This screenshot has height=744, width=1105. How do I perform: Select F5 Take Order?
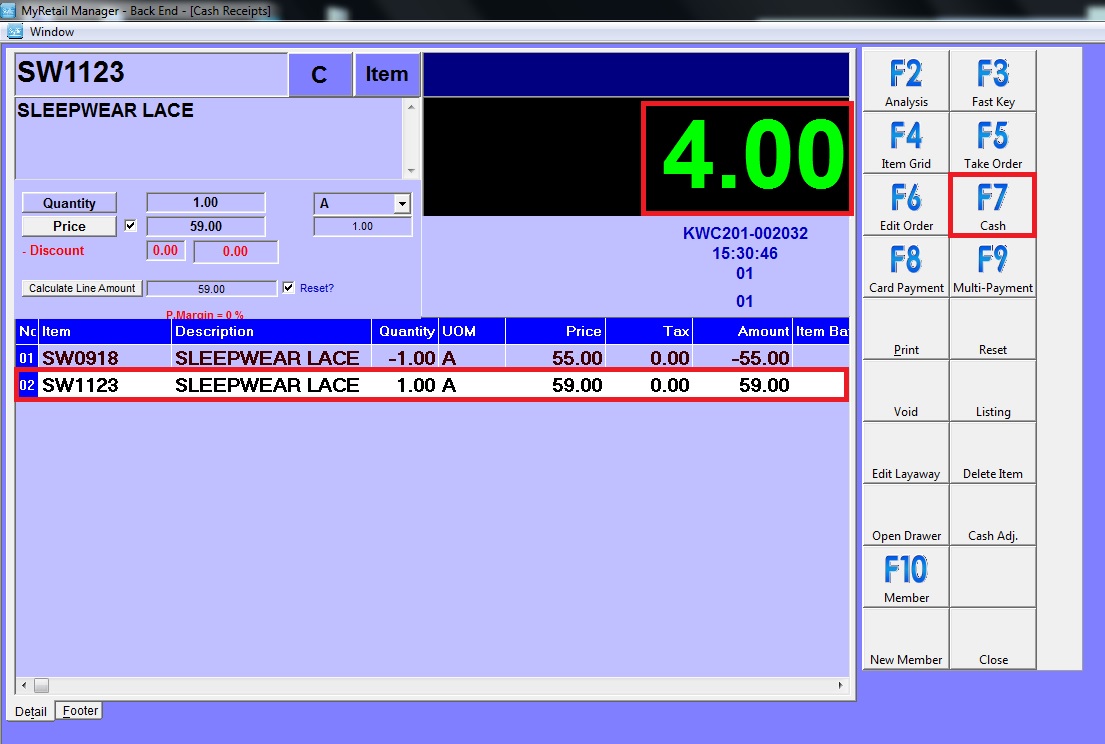[992, 143]
